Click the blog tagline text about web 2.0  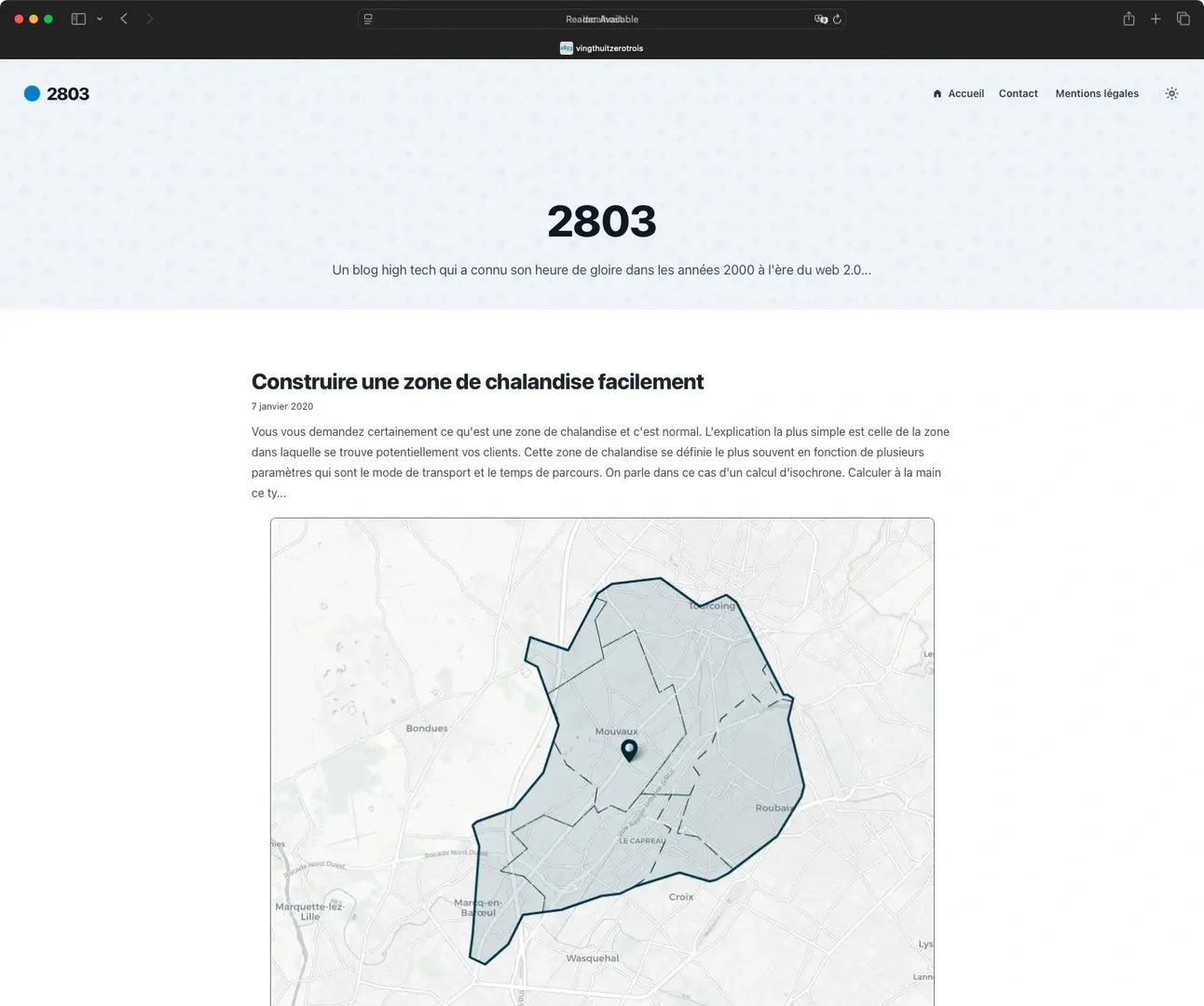[x=602, y=270]
